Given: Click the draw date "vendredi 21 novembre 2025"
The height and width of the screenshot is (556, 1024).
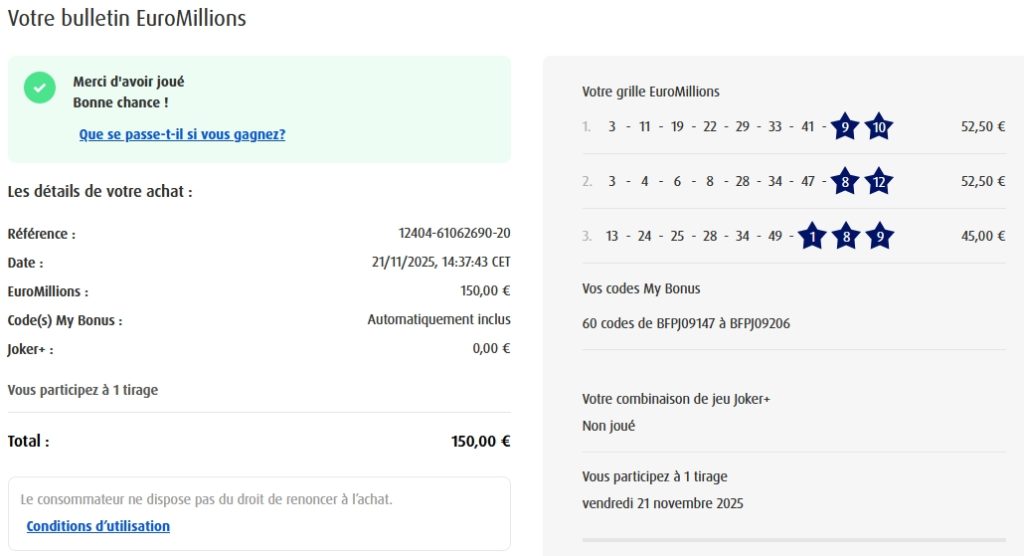Looking at the screenshot, I should point(662,503).
